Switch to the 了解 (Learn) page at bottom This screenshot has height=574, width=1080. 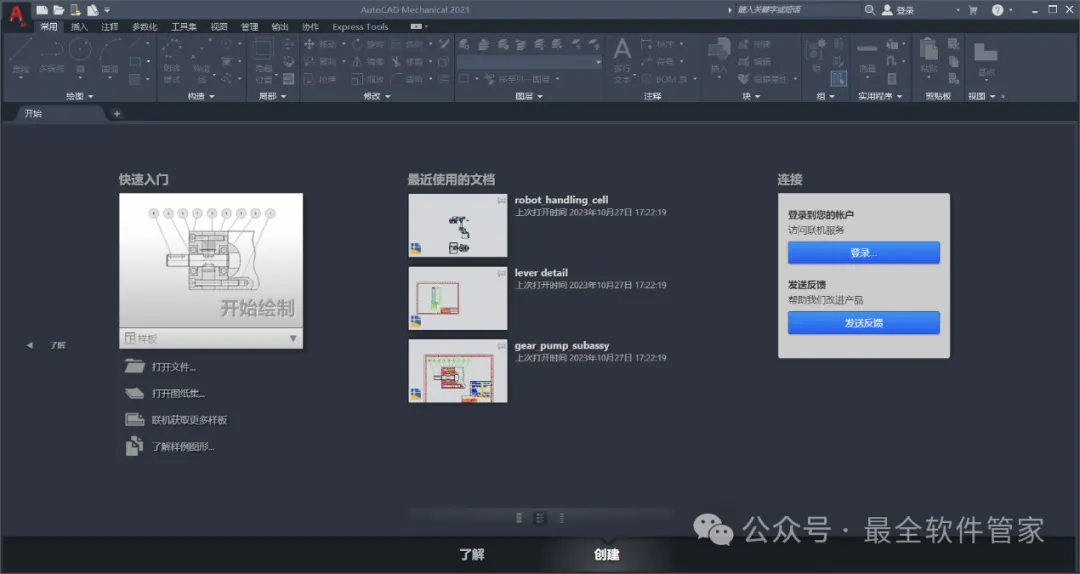pyautogui.click(x=472, y=555)
